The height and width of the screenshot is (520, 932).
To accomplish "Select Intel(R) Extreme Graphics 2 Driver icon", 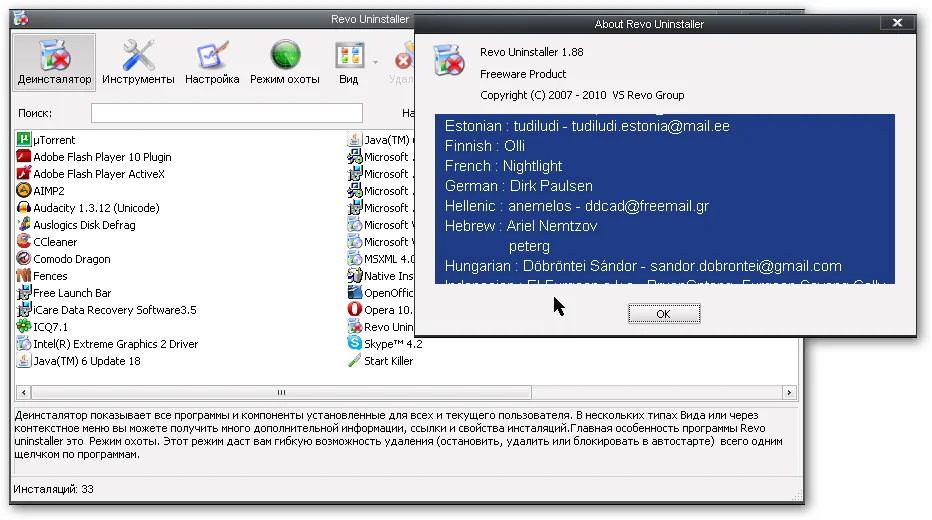I will pos(23,343).
